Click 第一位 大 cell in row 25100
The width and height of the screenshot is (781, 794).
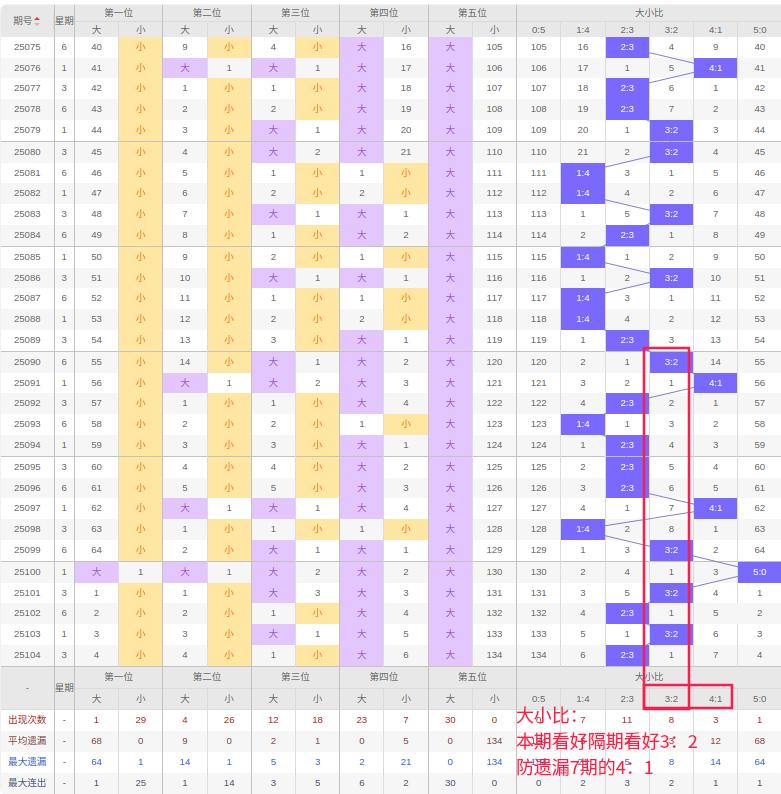coord(96,572)
